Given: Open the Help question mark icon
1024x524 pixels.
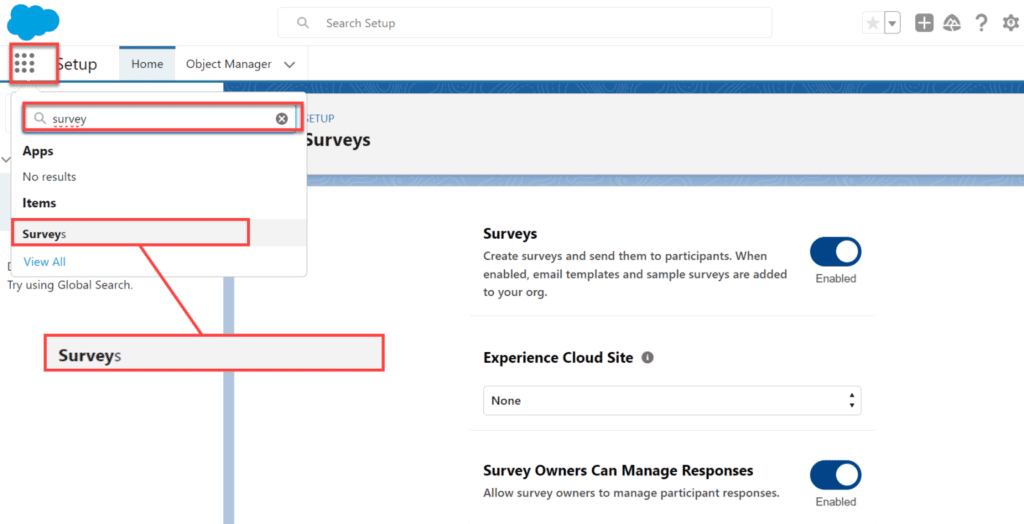Looking at the screenshot, I should [981, 23].
